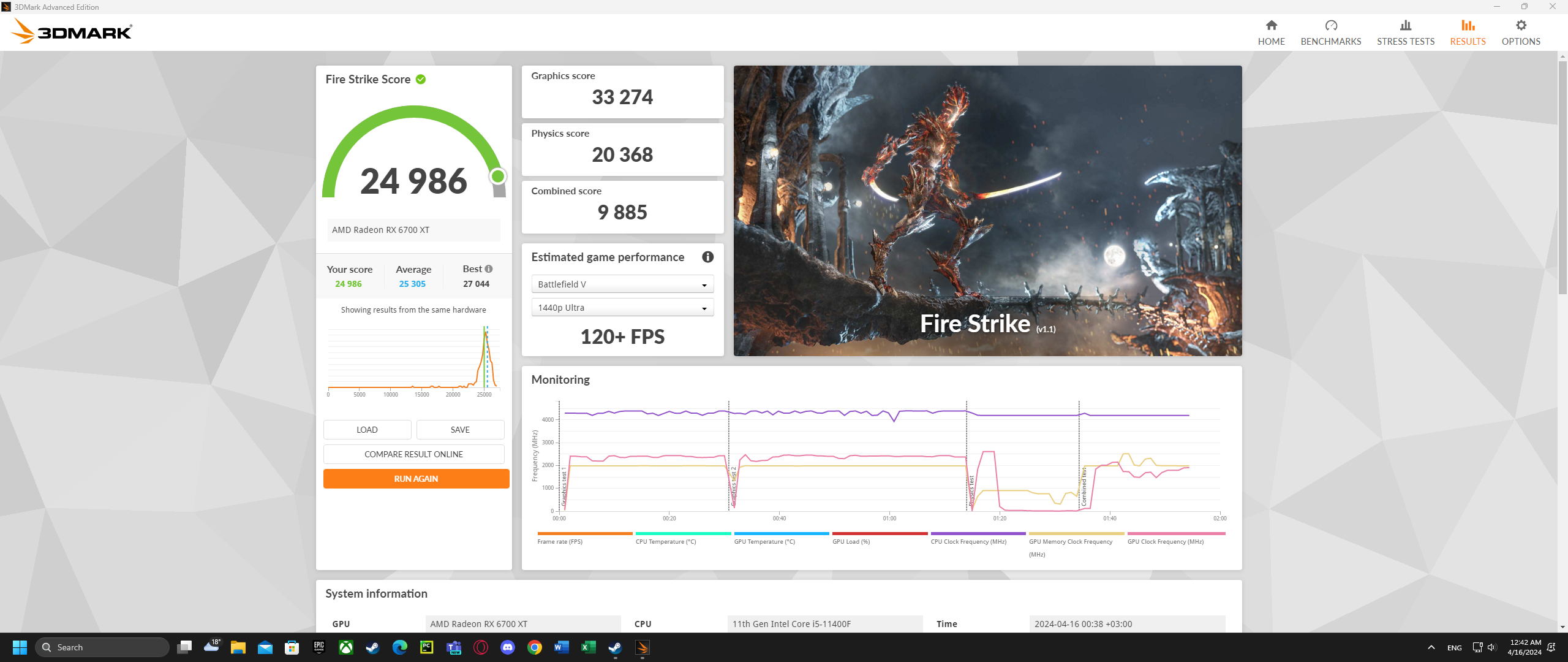
Task: Click the taskbar Search box
Action: point(102,647)
